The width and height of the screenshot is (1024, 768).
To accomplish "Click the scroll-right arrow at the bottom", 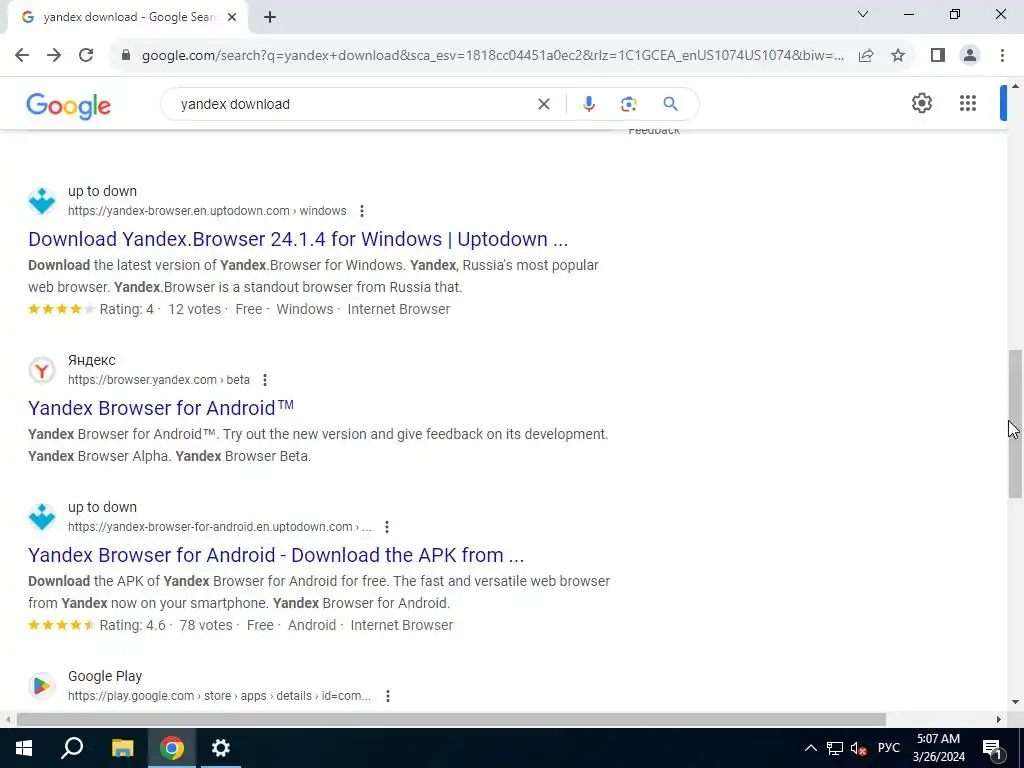I will point(999,720).
